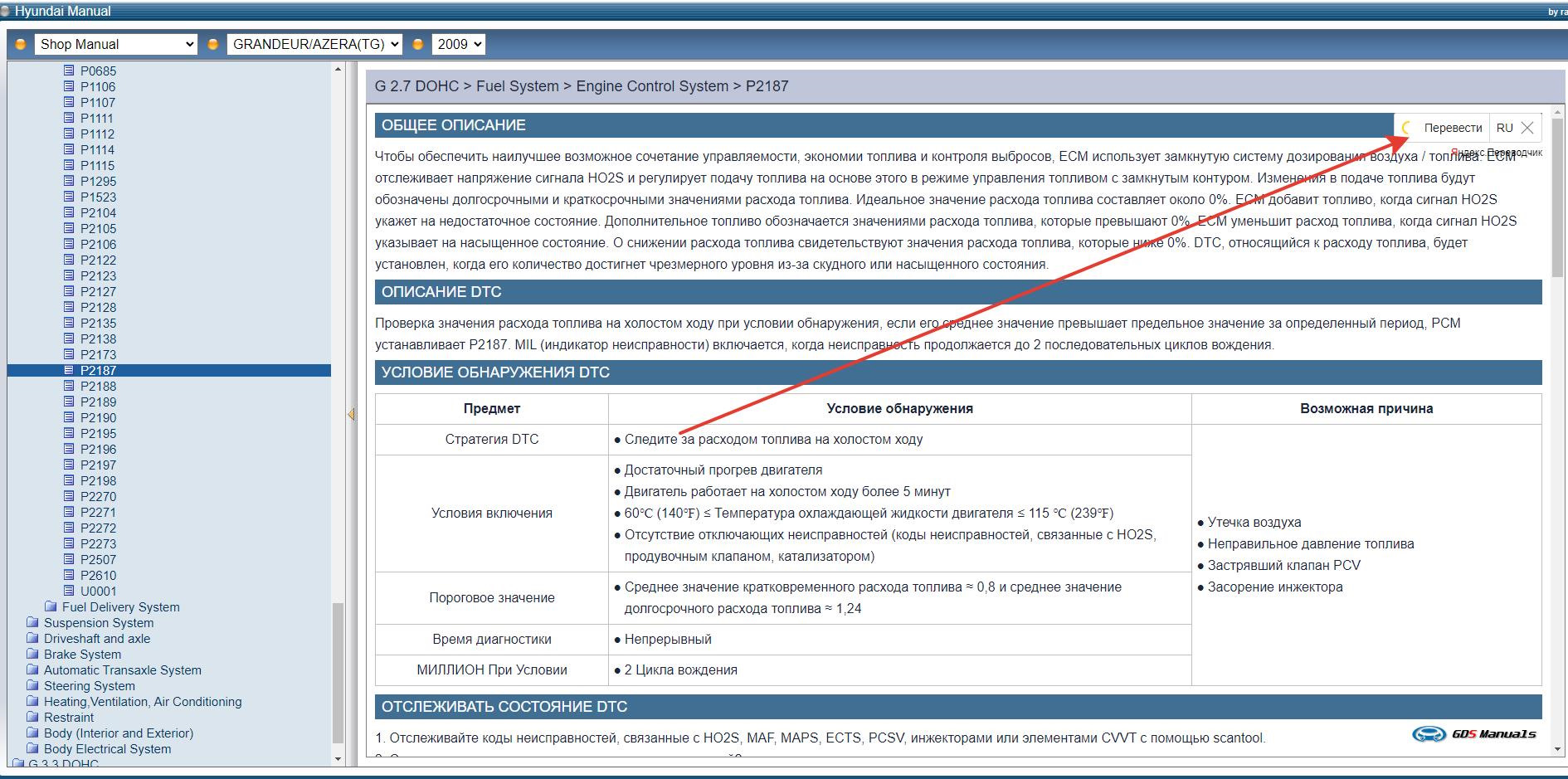Click the Brake System folder icon
This screenshot has height=779, width=1568.
pos(32,654)
